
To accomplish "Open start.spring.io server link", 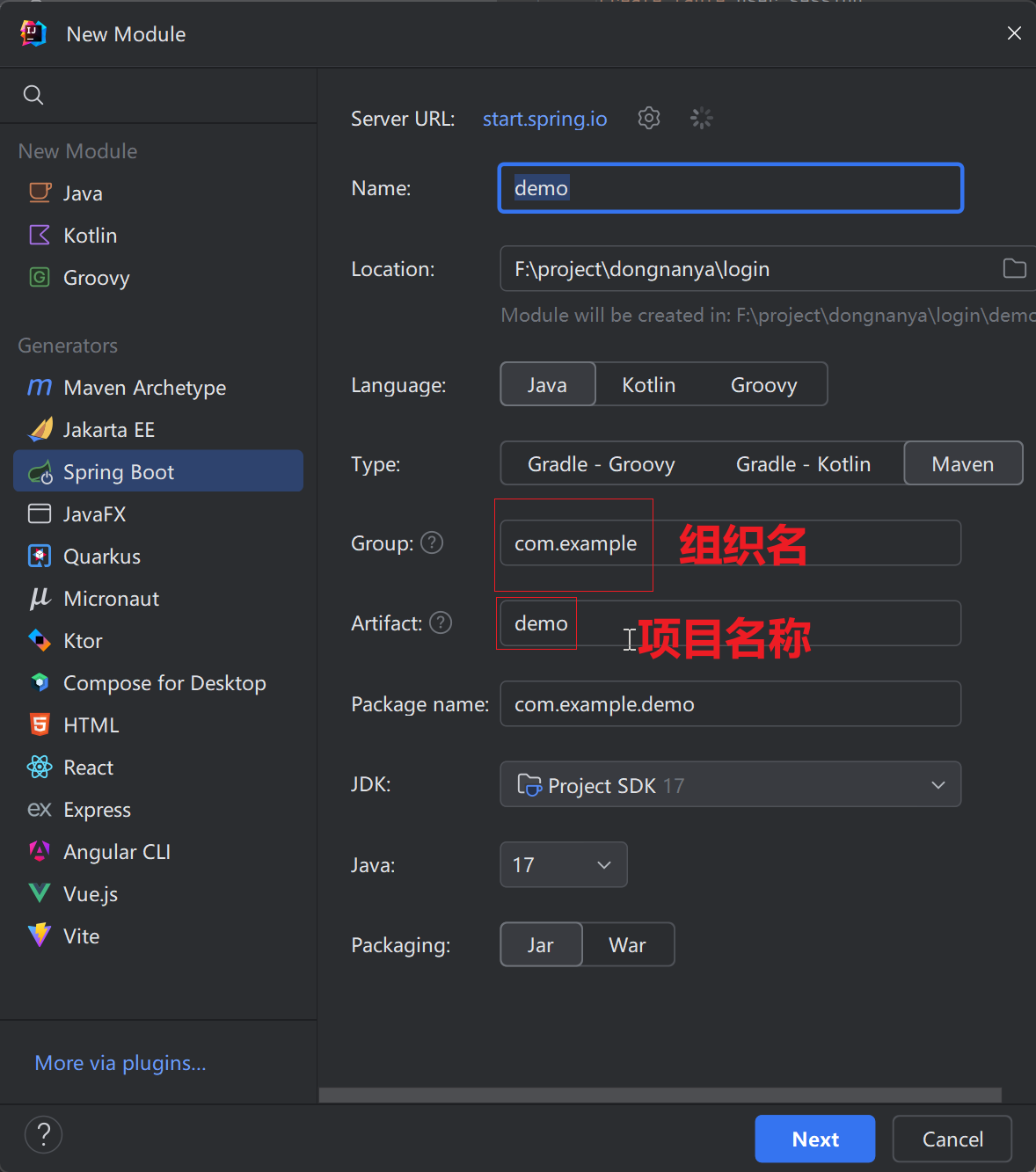I will (x=544, y=118).
